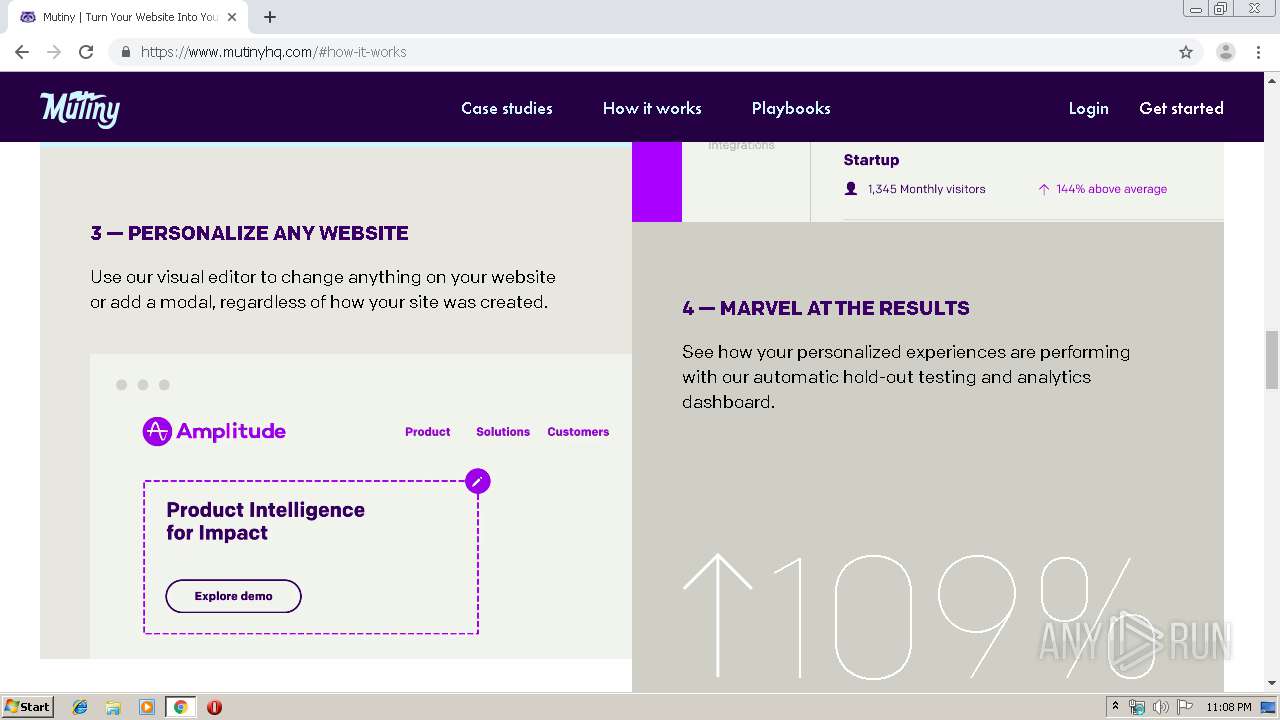Open Case studies page
This screenshot has height=720, width=1280.
coord(507,108)
